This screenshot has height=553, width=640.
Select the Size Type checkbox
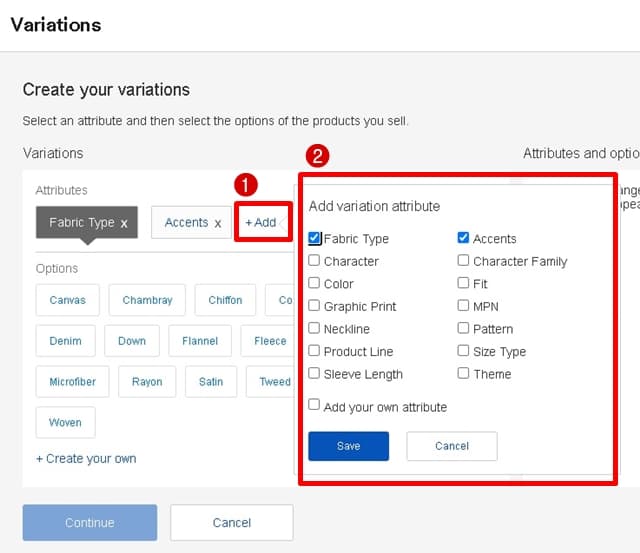(x=464, y=351)
